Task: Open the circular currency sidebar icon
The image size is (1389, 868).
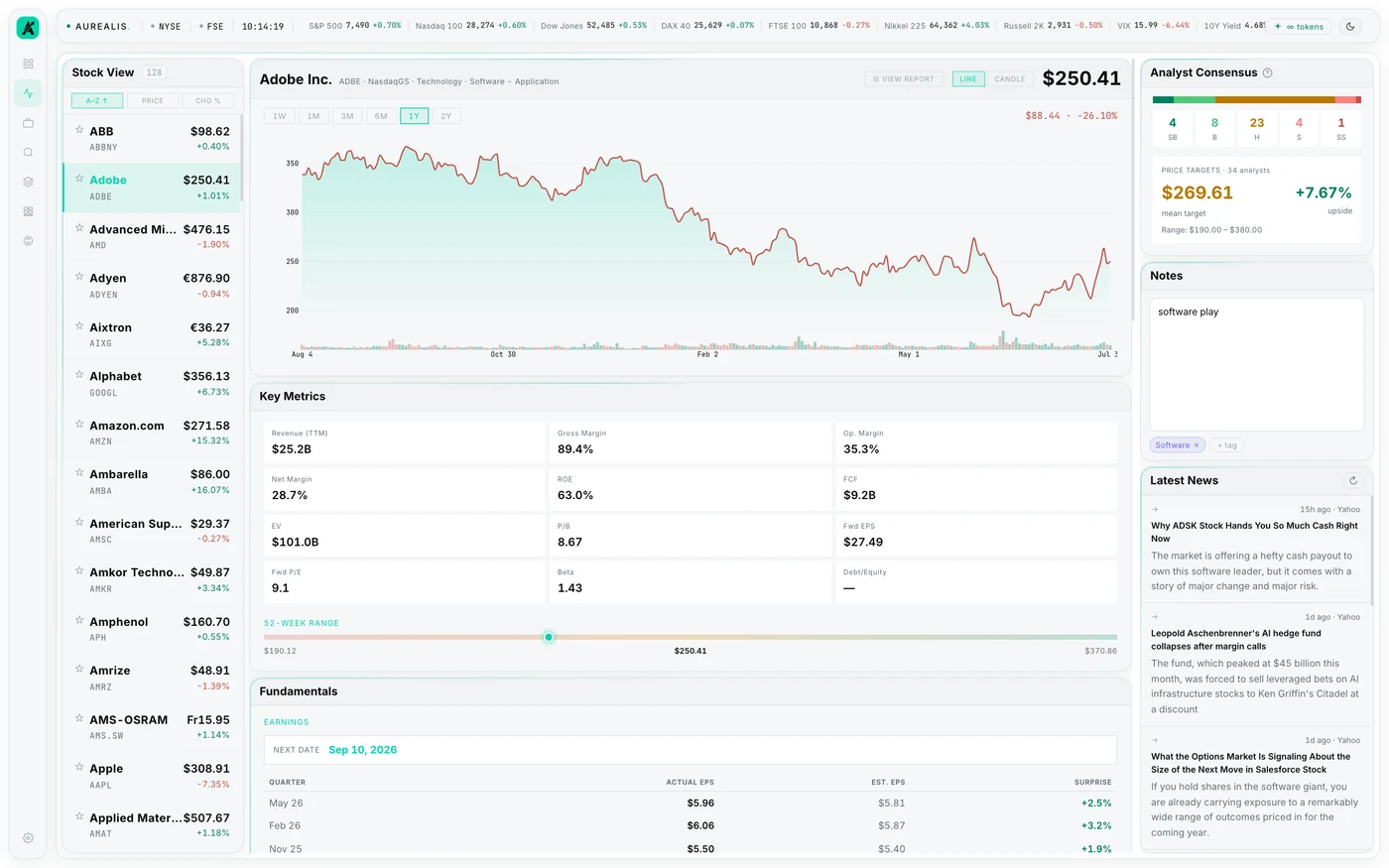Action: pyautogui.click(x=28, y=241)
